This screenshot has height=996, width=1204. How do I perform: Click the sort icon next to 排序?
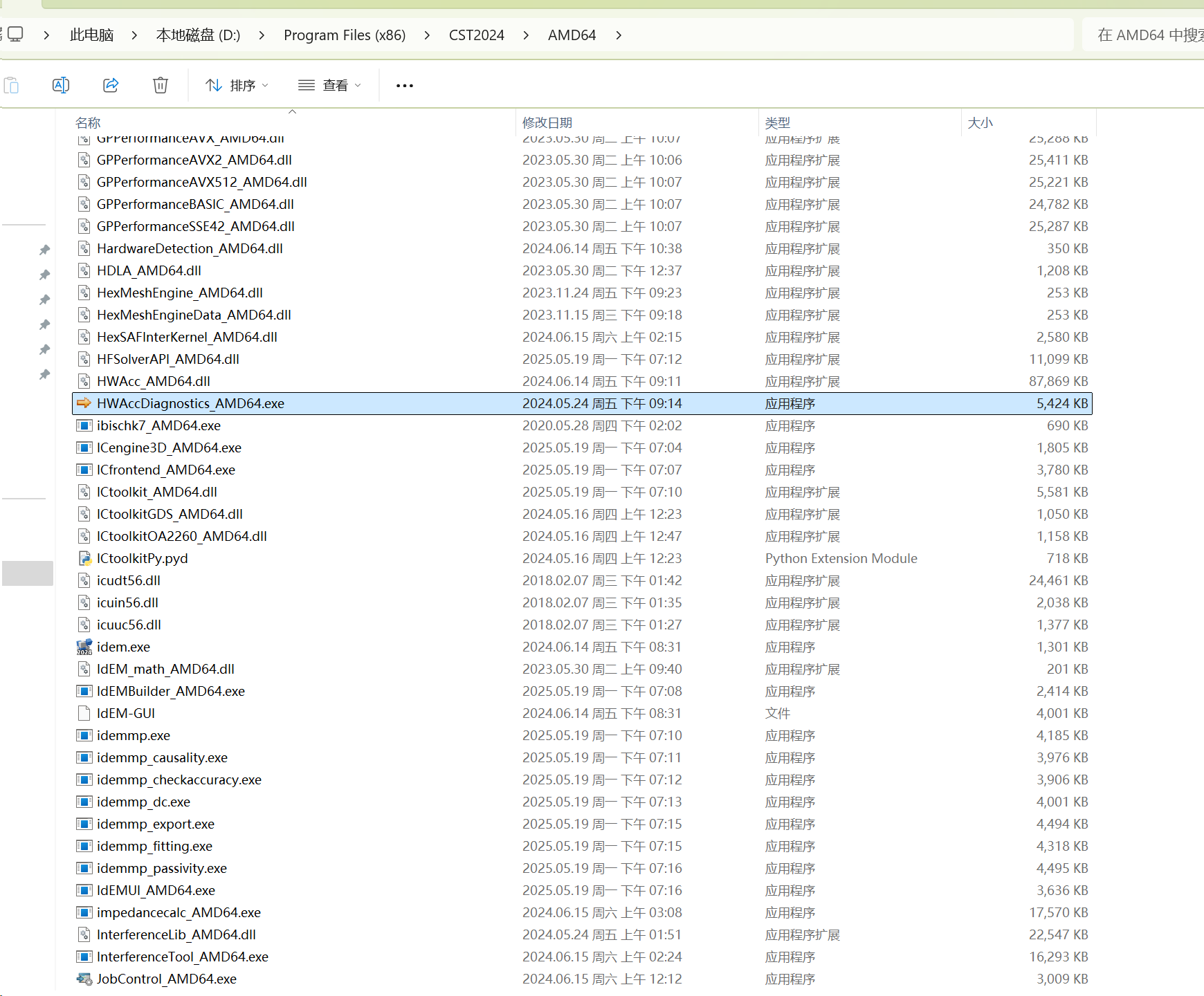pos(213,85)
